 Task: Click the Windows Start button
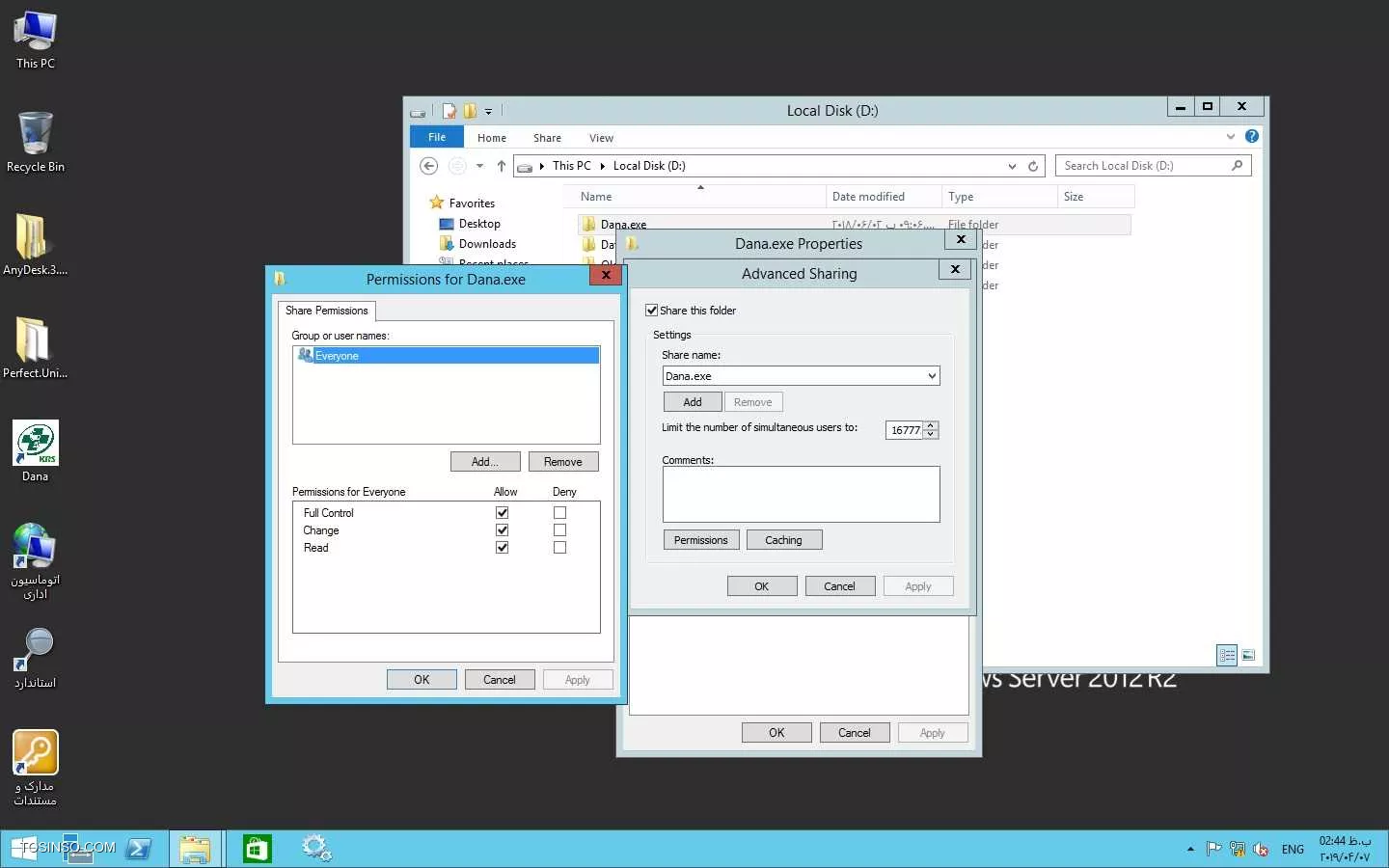pyautogui.click(x=26, y=849)
